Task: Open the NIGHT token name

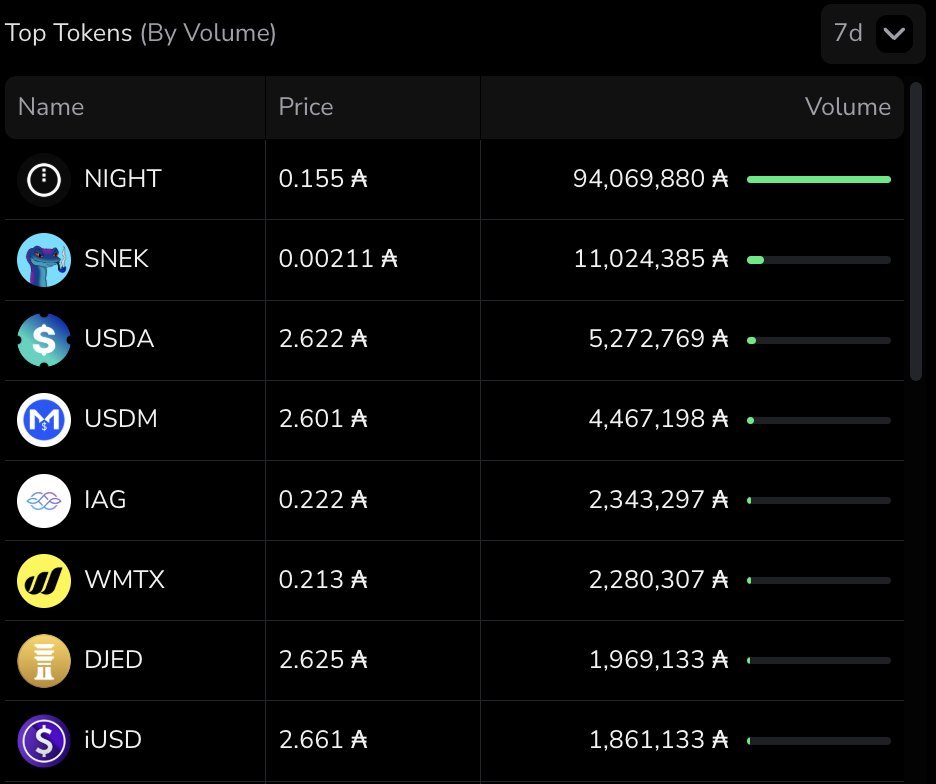Action: coord(123,179)
